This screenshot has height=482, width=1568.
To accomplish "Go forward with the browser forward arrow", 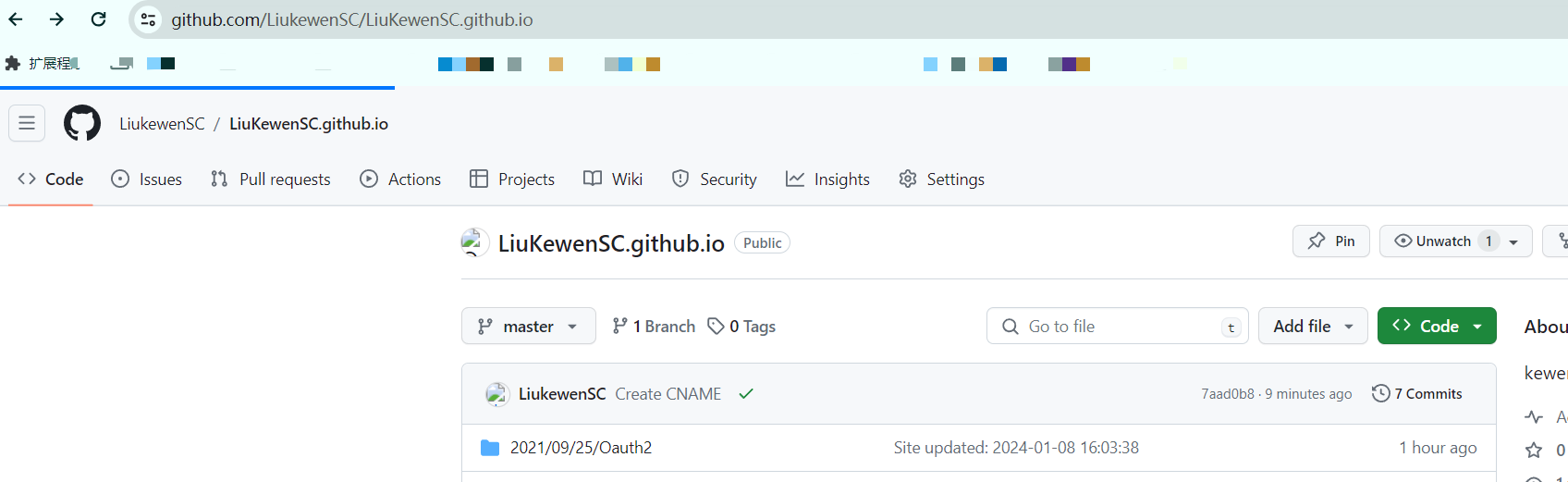I will [x=56, y=19].
